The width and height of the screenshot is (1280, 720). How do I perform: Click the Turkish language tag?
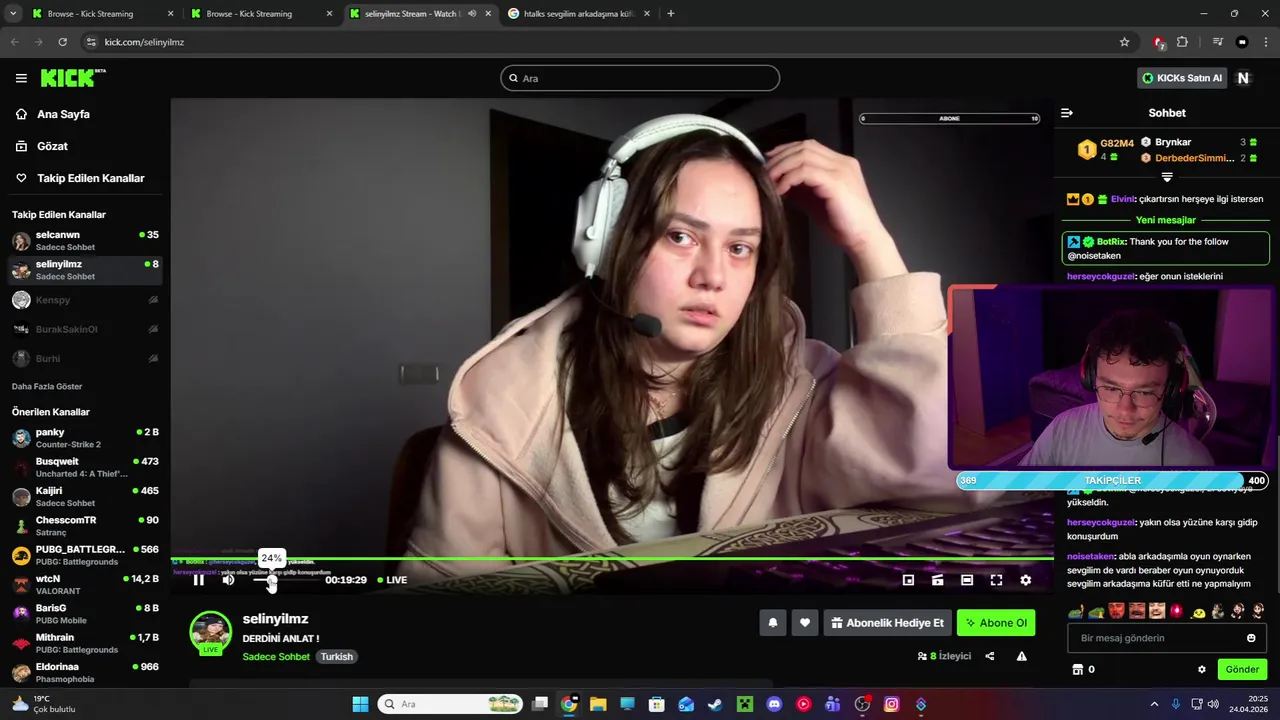(x=337, y=657)
